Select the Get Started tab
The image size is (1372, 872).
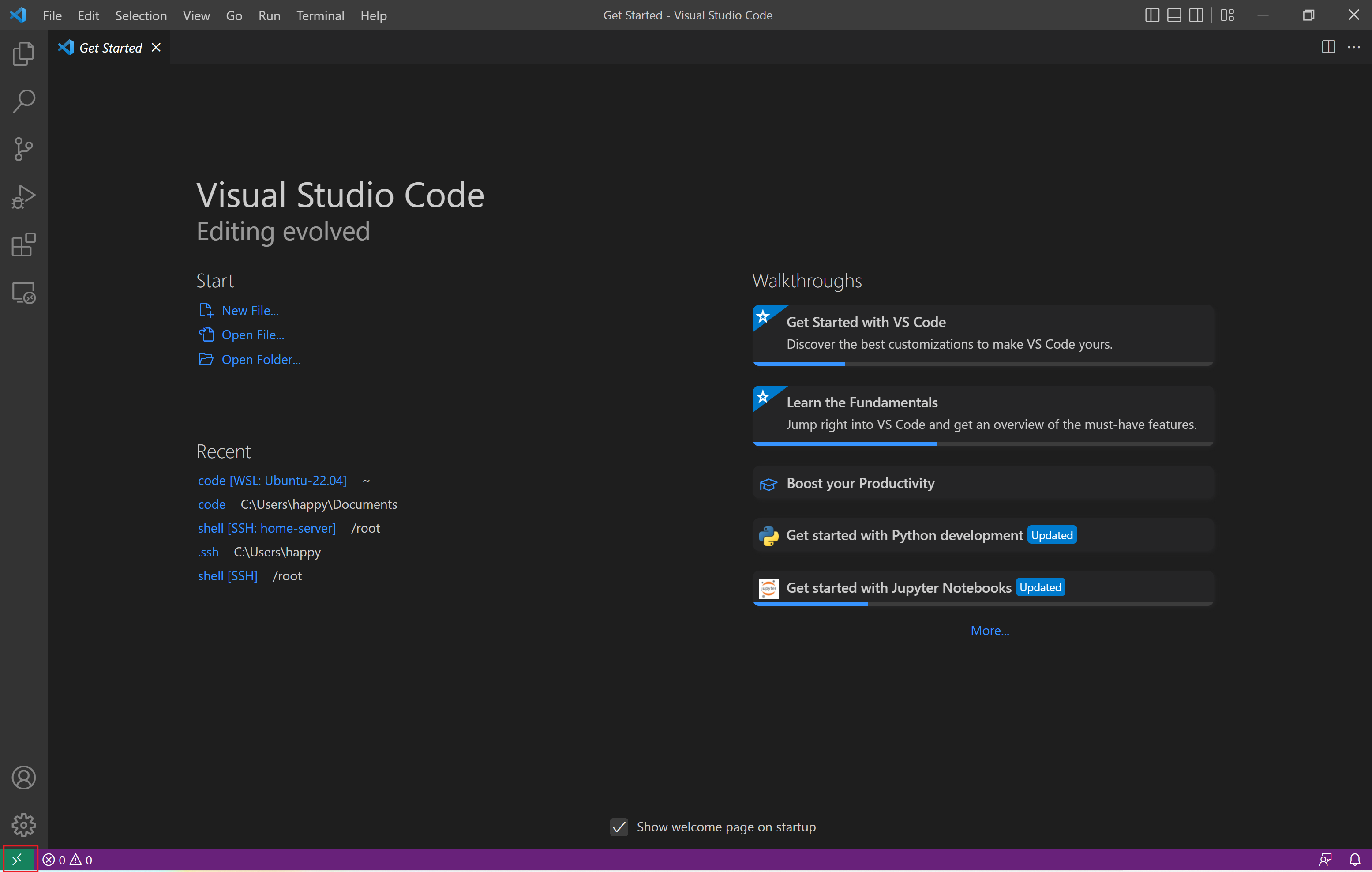point(109,48)
